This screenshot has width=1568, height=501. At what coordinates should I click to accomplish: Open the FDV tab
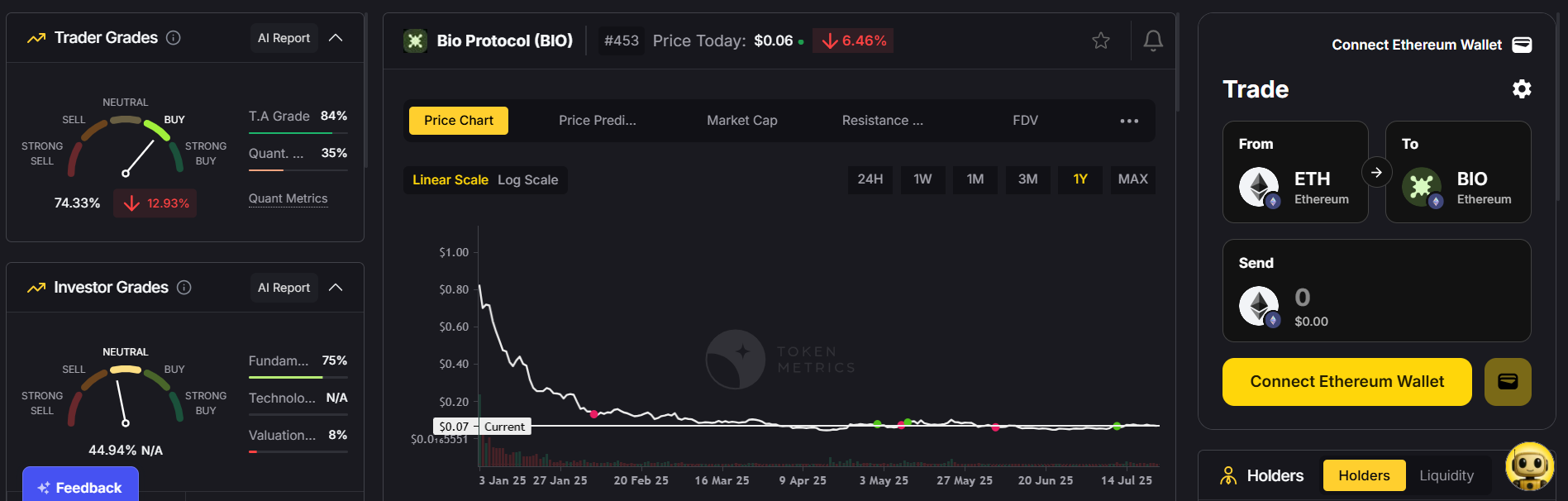click(1025, 121)
